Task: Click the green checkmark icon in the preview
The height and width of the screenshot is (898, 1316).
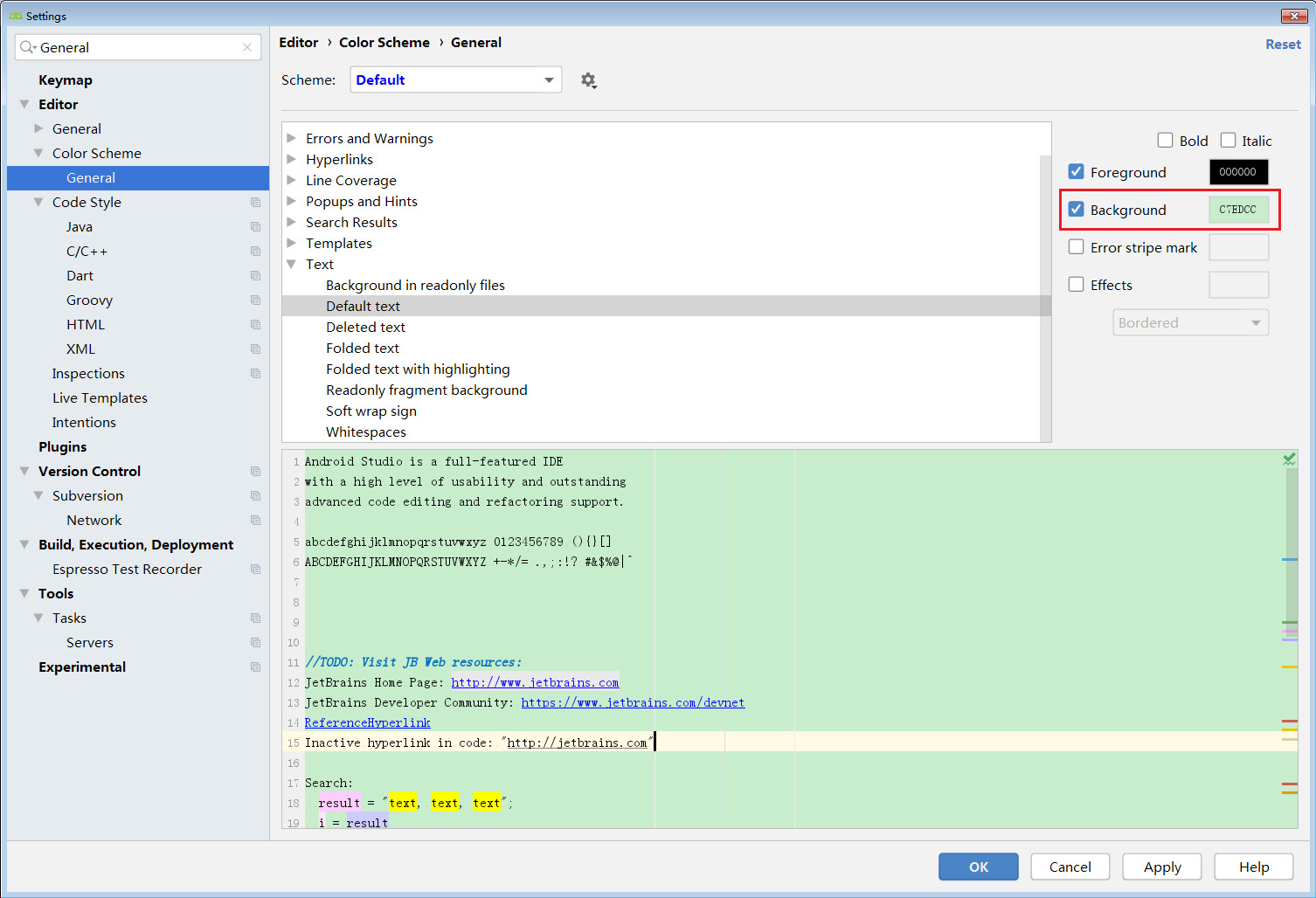Action: tap(1289, 459)
